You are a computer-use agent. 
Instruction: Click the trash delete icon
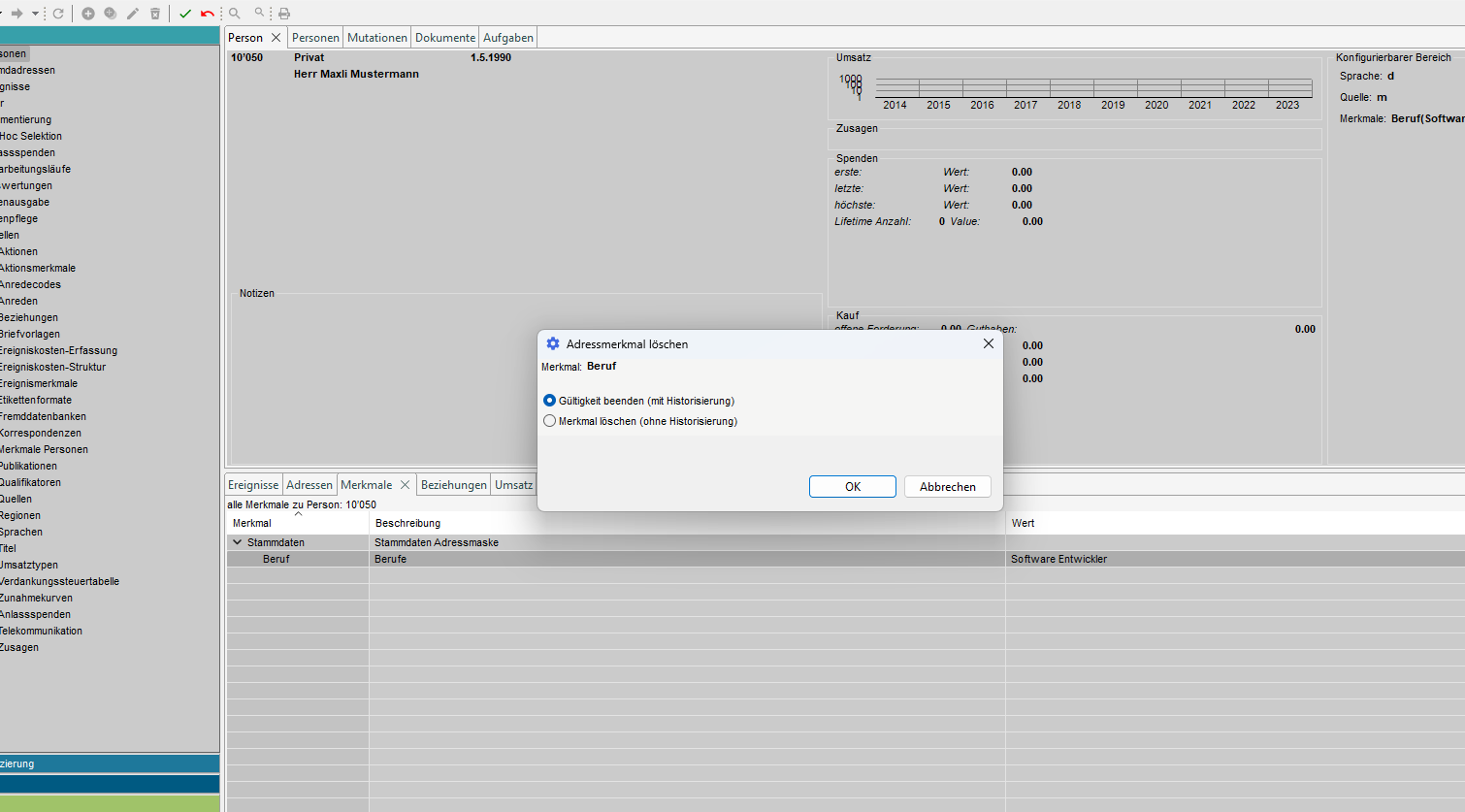pyautogui.click(x=155, y=14)
